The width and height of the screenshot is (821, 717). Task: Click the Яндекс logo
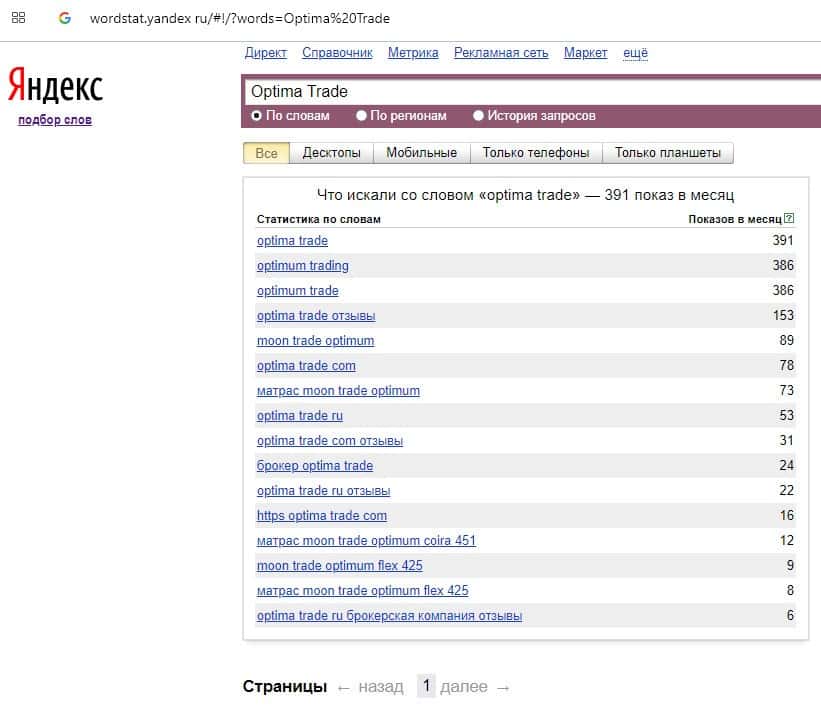point(55,87)
